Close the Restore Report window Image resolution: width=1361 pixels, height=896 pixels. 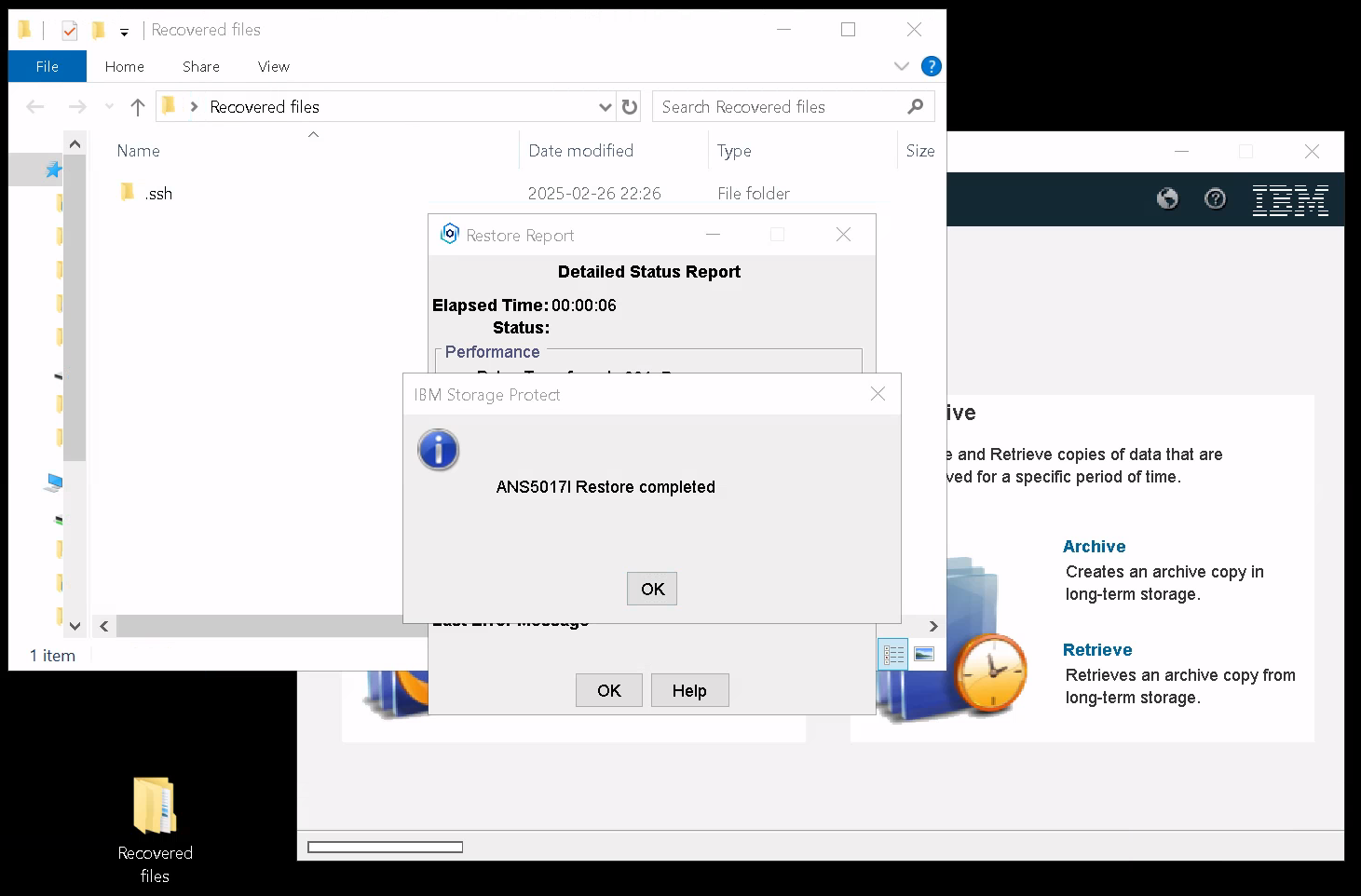pyautogui.click(x=843, y=235)
